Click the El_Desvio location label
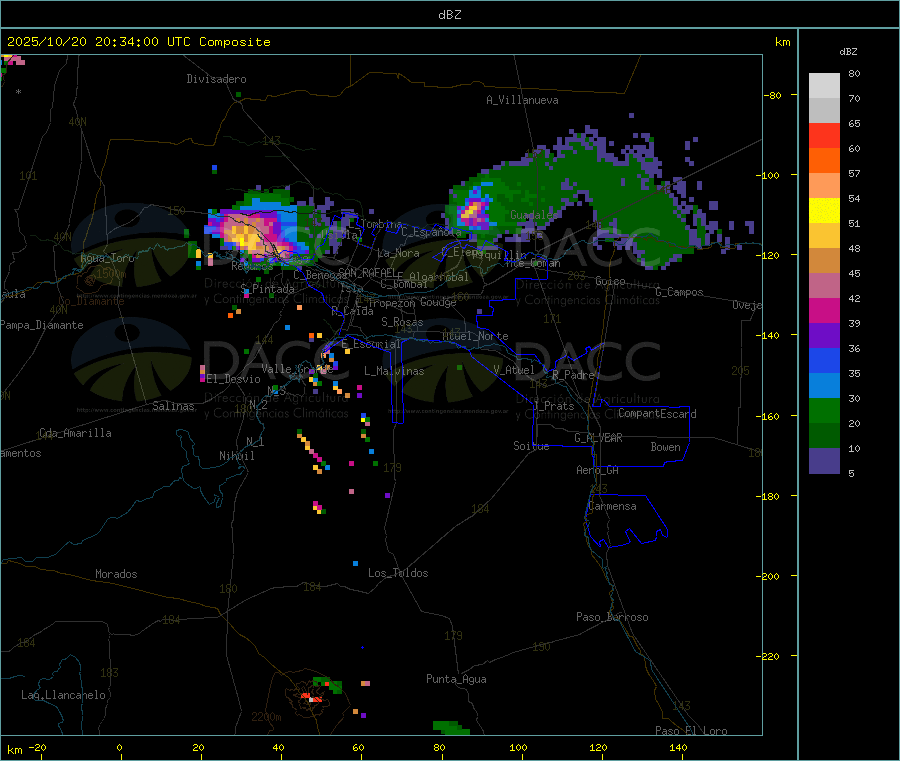900x761 pixels. click(234, 379)
